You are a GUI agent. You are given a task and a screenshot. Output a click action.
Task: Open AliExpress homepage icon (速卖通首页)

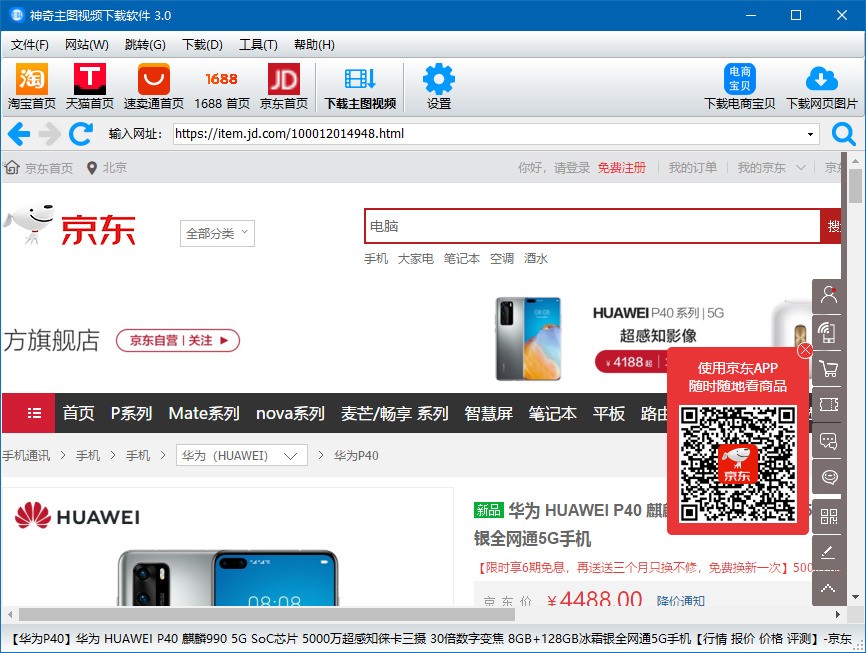154,86
